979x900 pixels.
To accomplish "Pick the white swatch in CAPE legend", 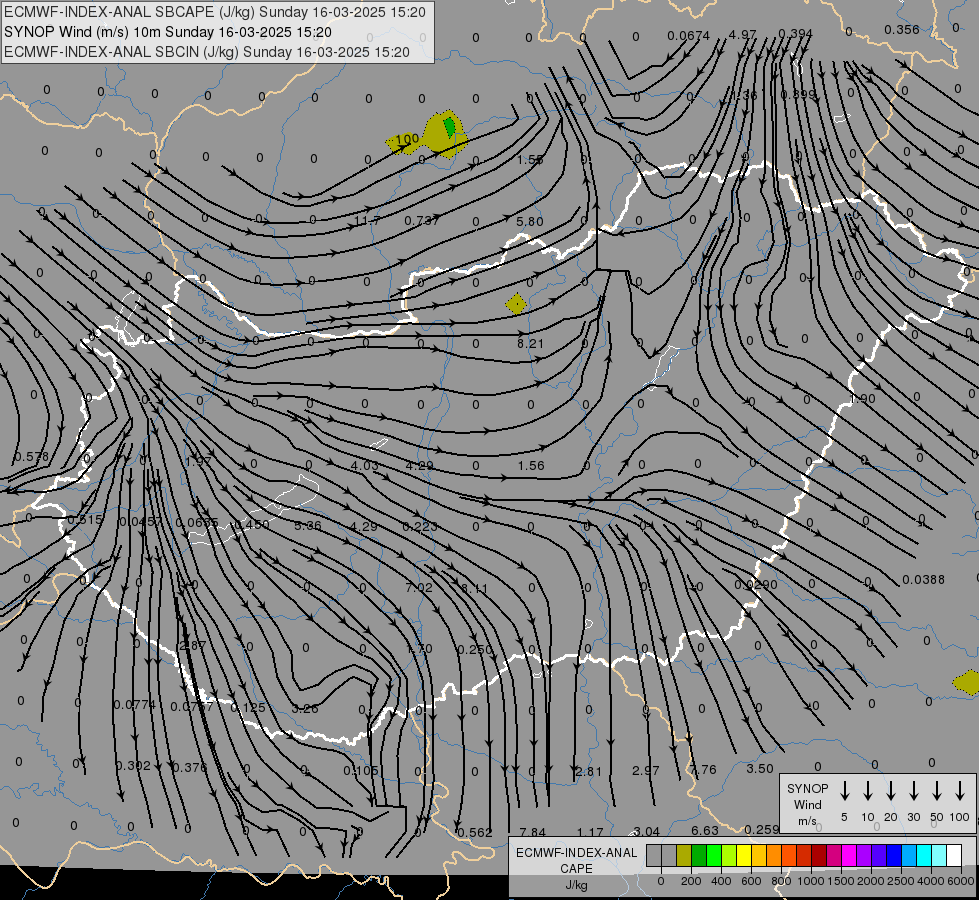I will 954,855.
